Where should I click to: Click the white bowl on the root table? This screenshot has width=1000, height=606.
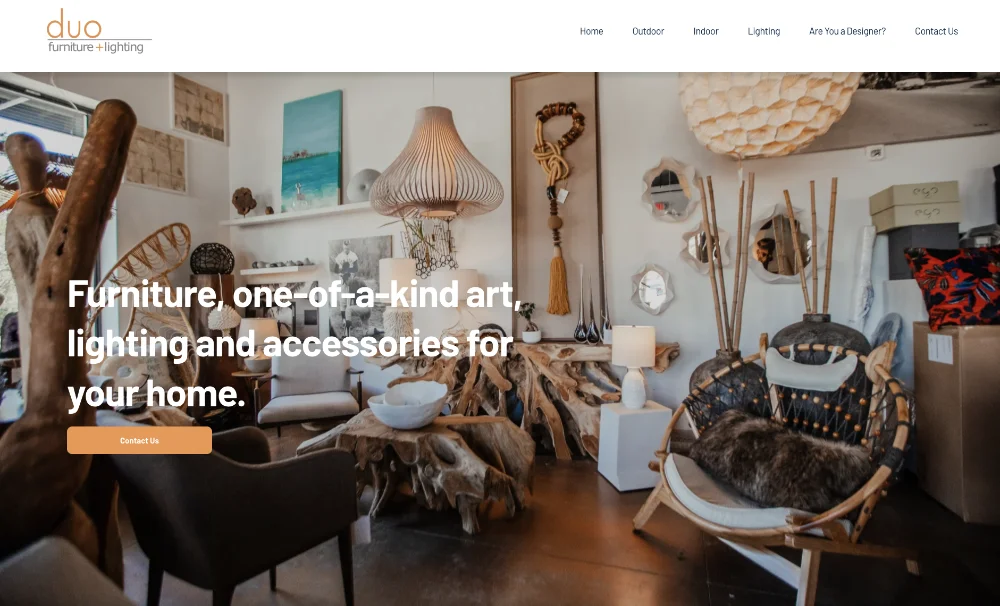408,403
